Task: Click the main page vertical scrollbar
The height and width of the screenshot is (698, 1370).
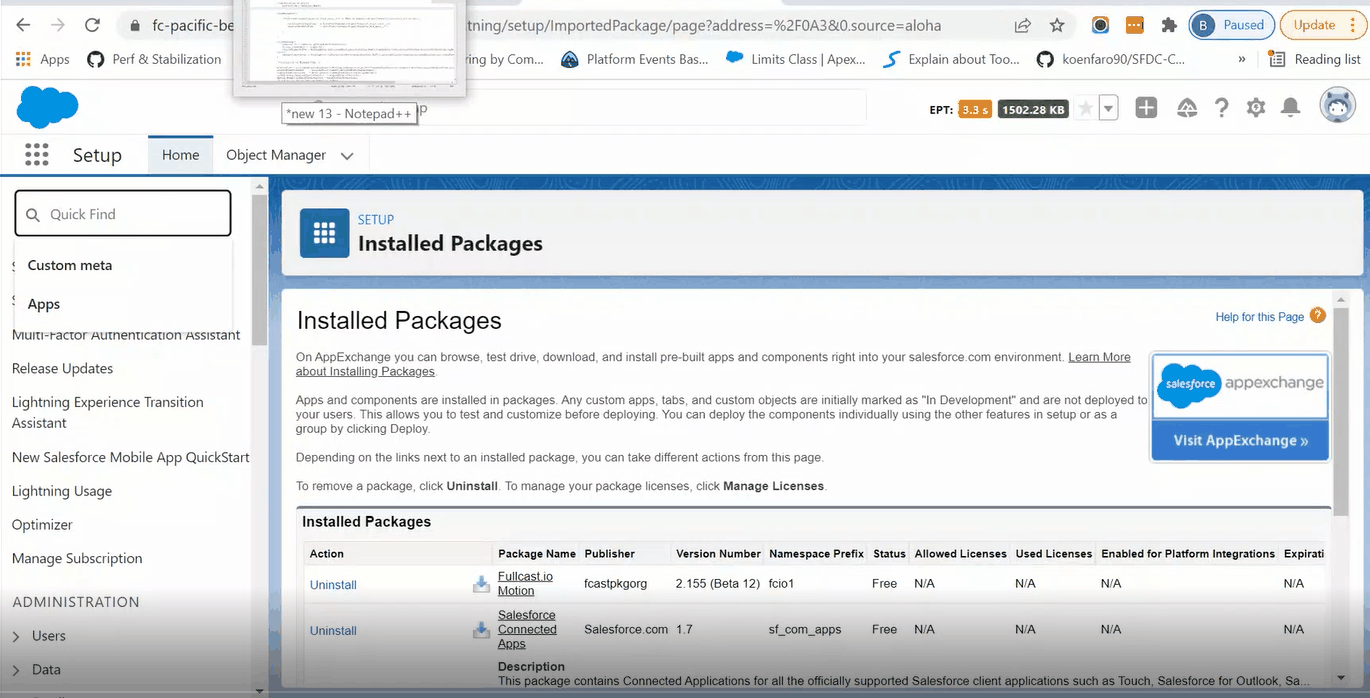Action: click(x=1342, y=410)
